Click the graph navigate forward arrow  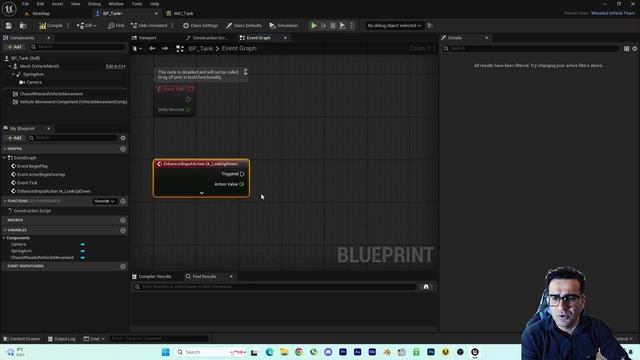pos(165,49)
